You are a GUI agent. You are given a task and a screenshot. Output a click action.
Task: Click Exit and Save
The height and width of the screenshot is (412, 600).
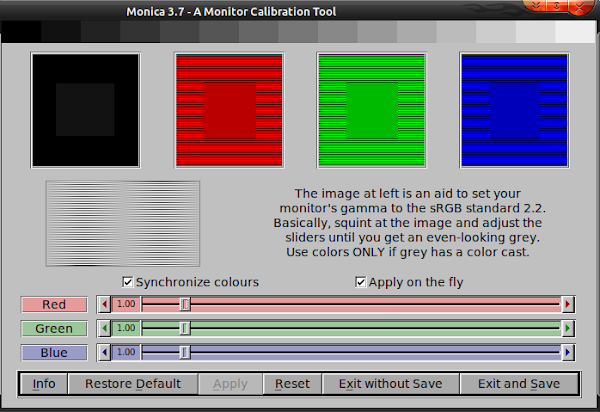(519, 384)
